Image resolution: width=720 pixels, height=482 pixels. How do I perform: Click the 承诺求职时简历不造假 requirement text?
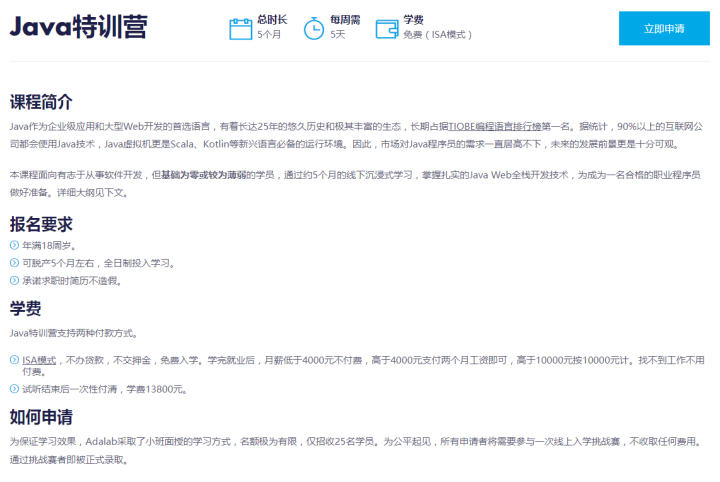click(72, 280)
